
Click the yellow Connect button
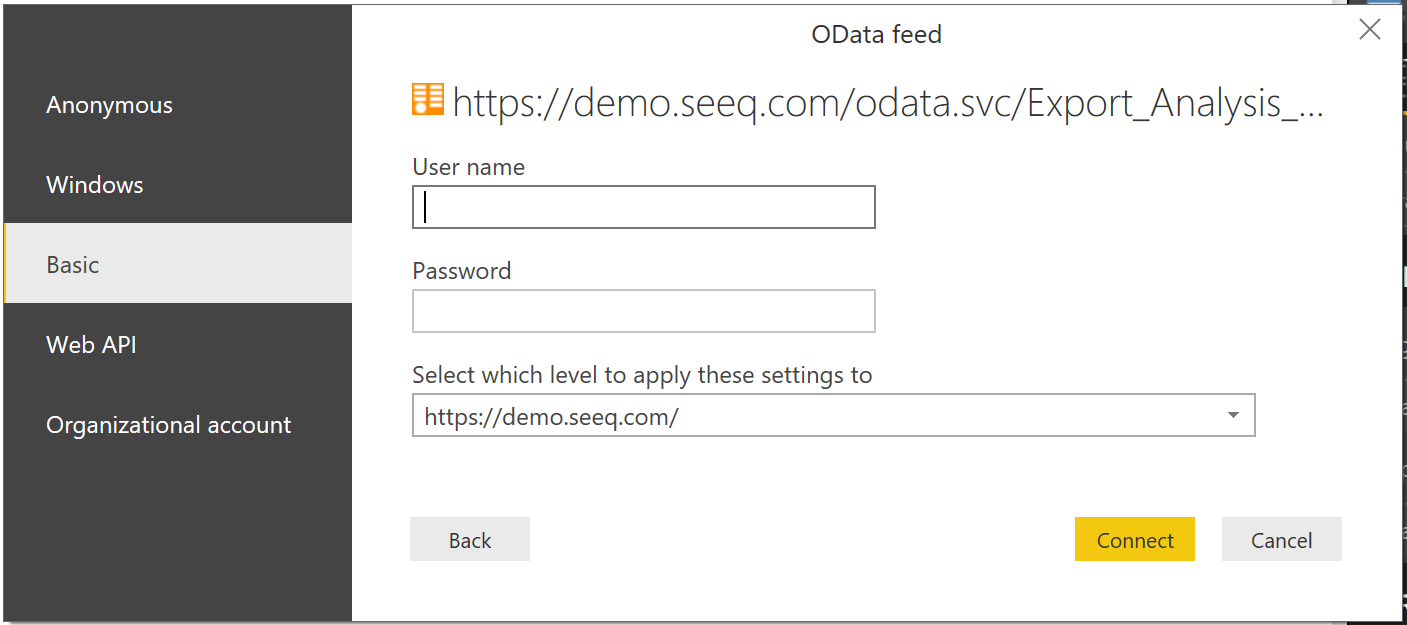coord(1134,540)
